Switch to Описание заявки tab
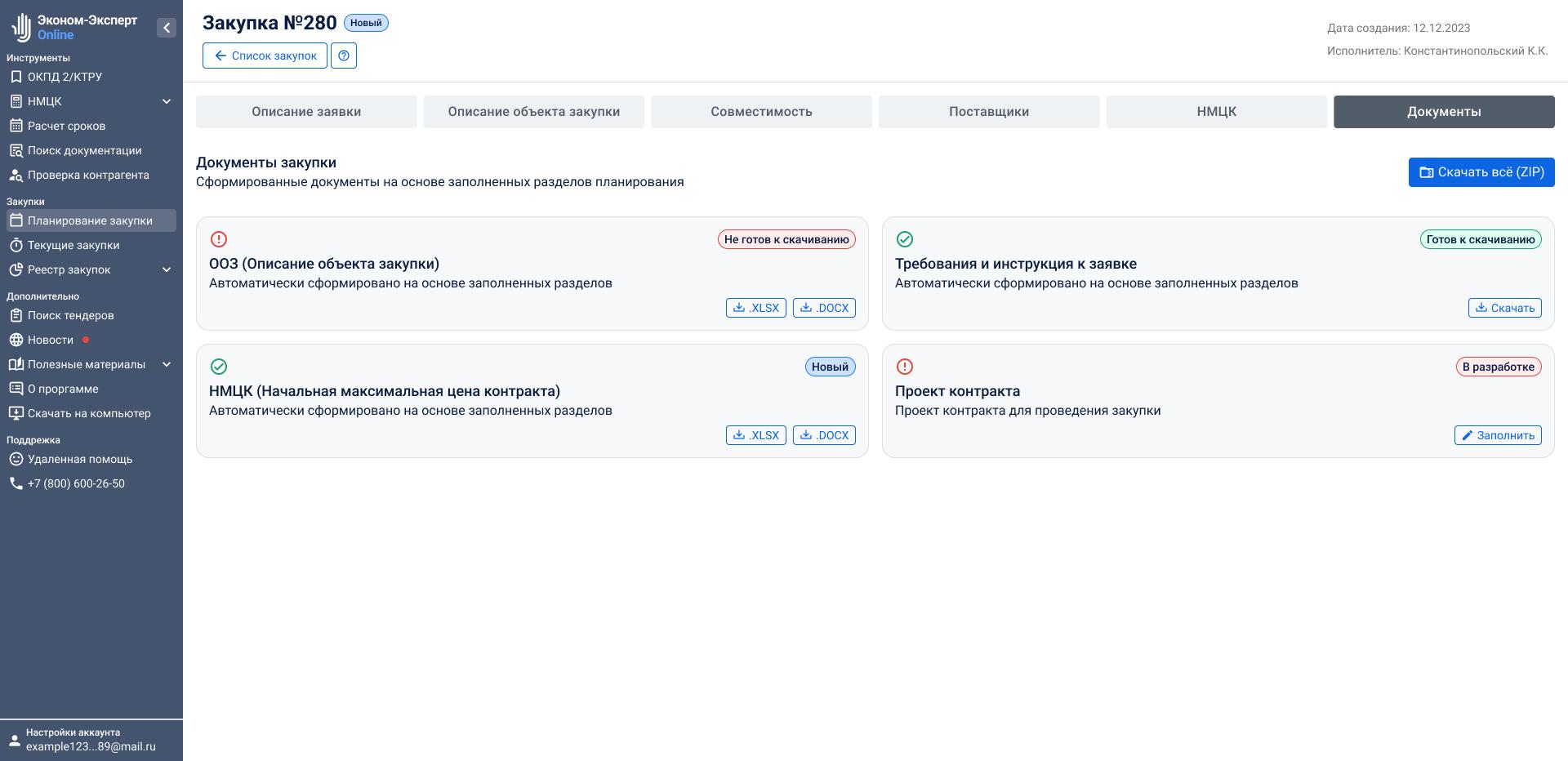This screenshot has height=761, width=1568. pos(306,112)
